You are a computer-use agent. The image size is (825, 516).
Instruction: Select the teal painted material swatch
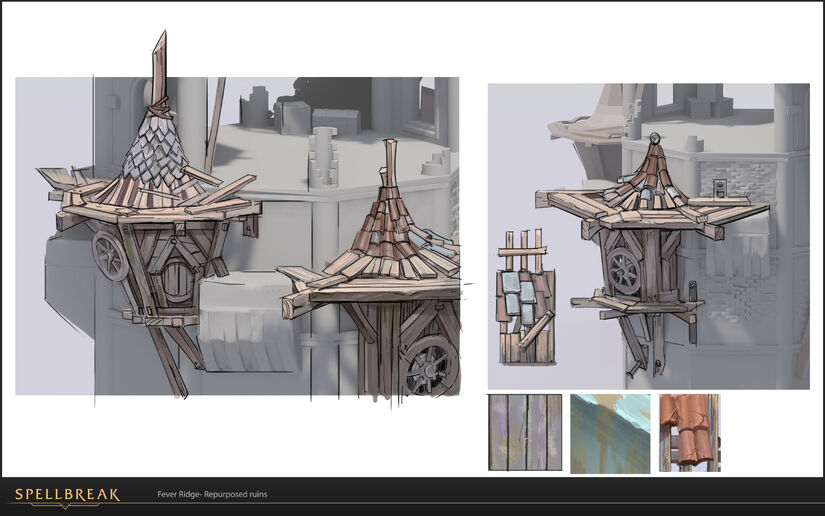[x=610, y=433]
